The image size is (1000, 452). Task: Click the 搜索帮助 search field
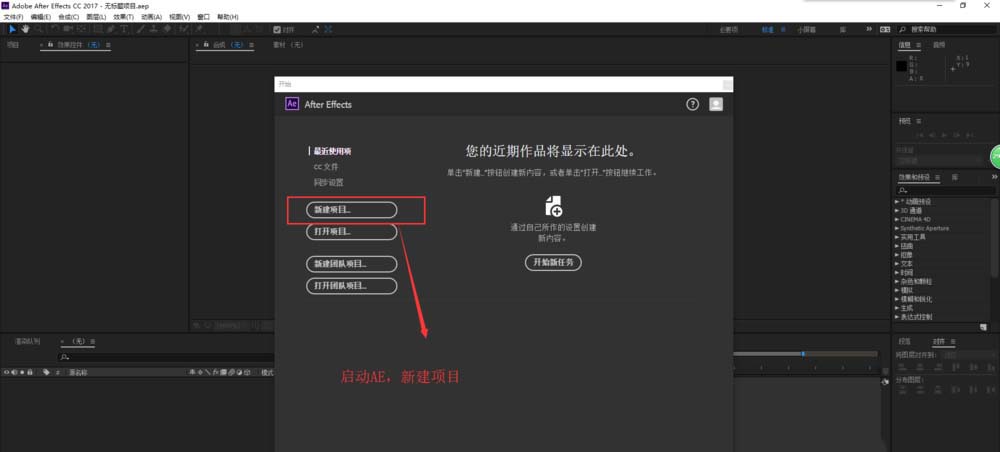pos(946,29)
